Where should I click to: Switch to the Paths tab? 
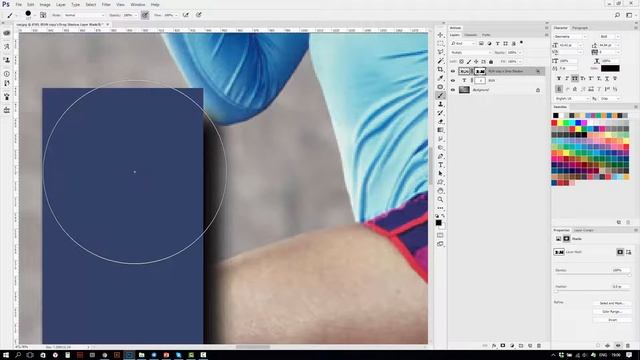[x=486, y=35]
